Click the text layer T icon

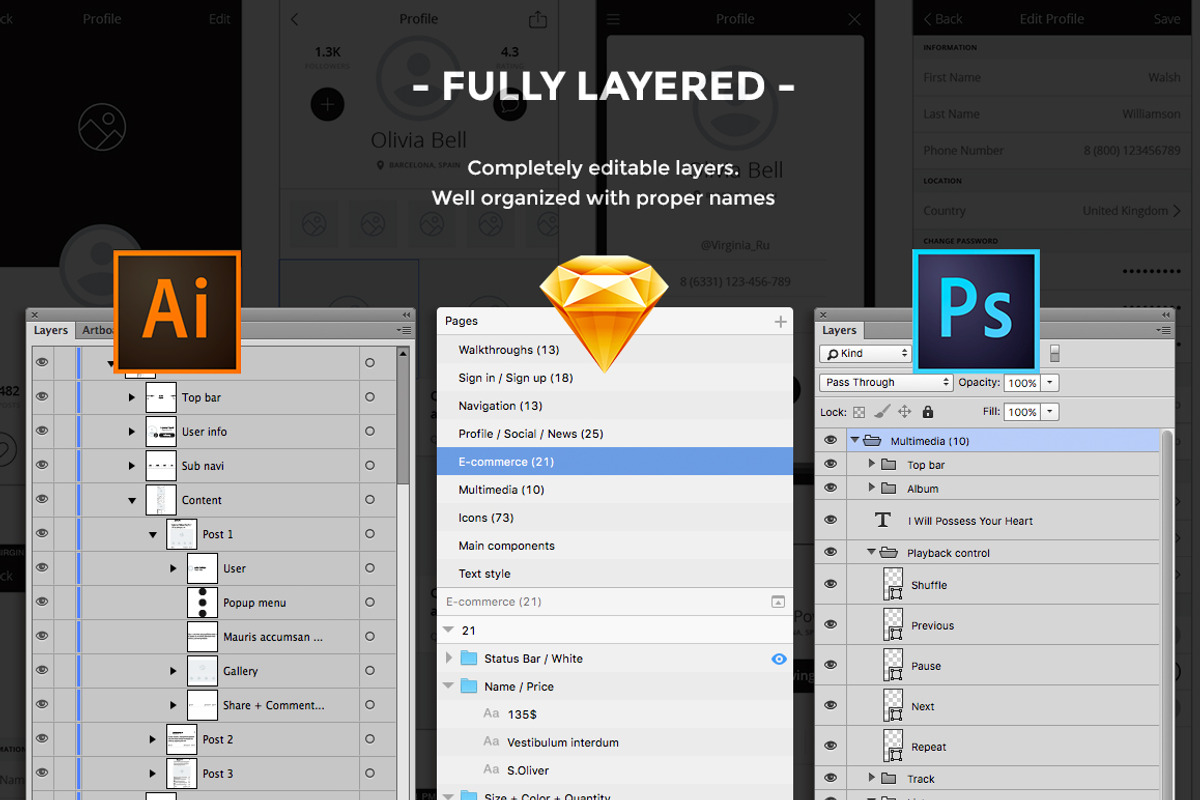tap(882, 520)
